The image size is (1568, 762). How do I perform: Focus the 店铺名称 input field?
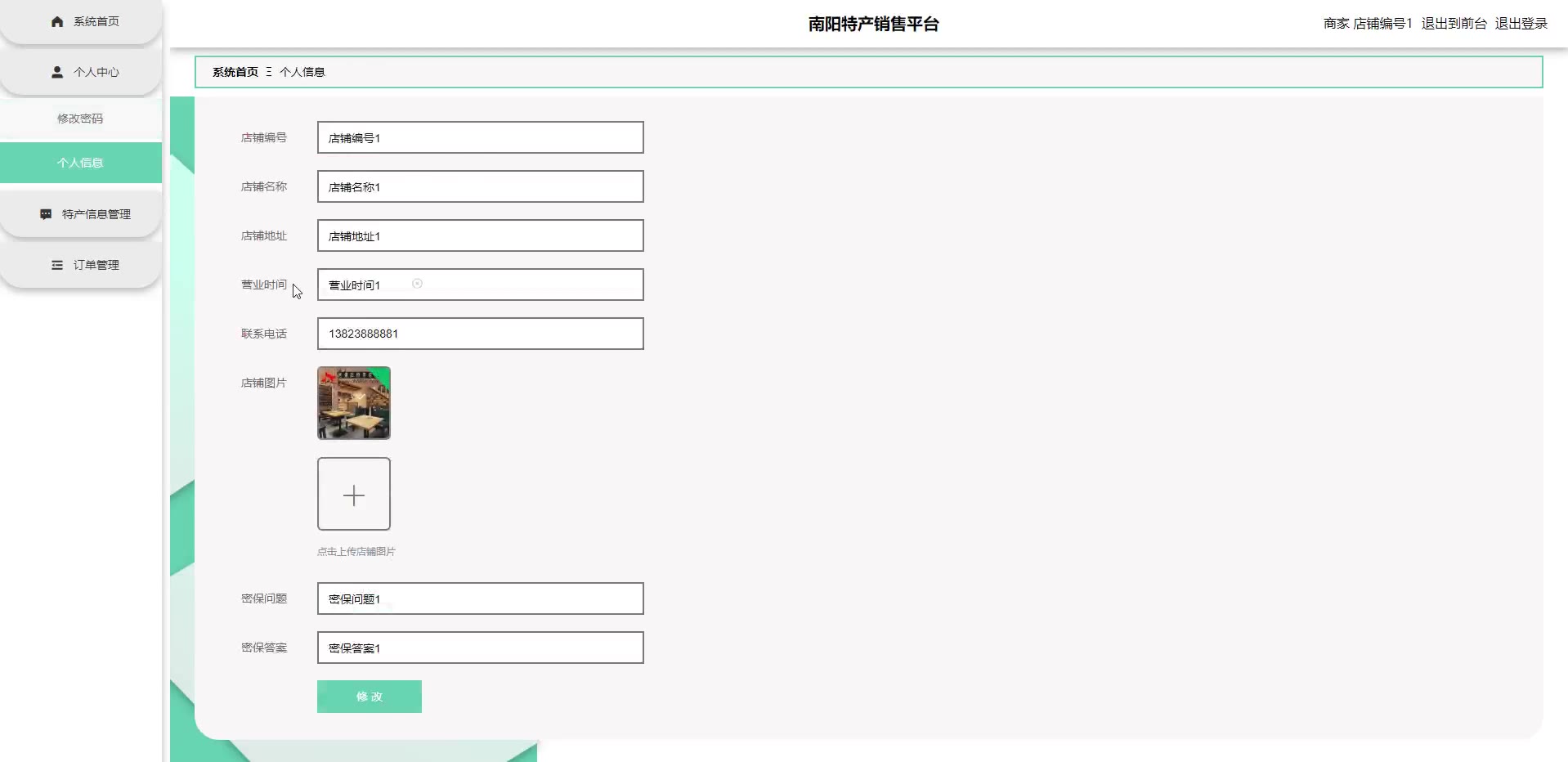pyautogui.click(x=481, y=186)
